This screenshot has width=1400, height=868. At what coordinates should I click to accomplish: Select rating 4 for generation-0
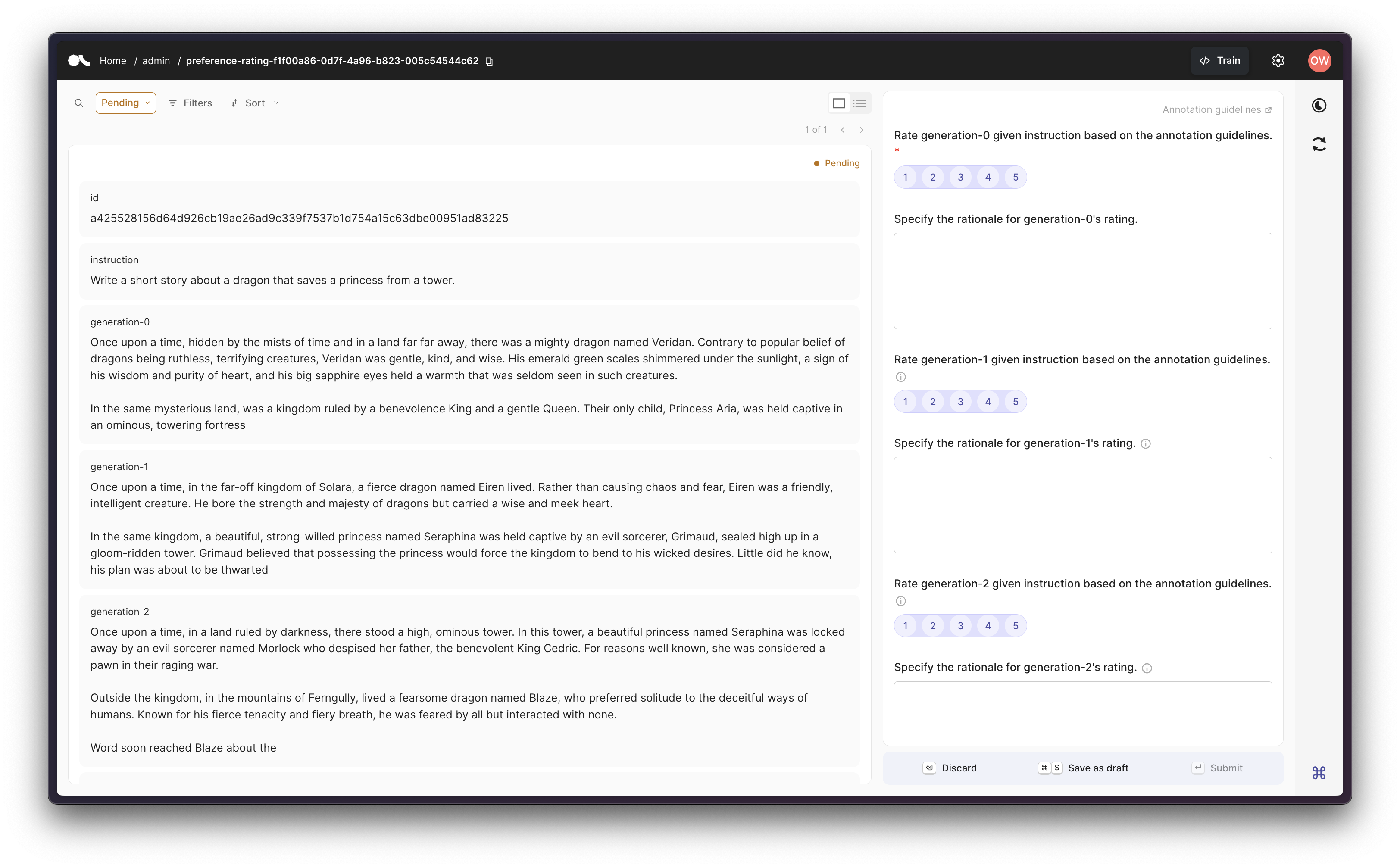click(987, 177)
